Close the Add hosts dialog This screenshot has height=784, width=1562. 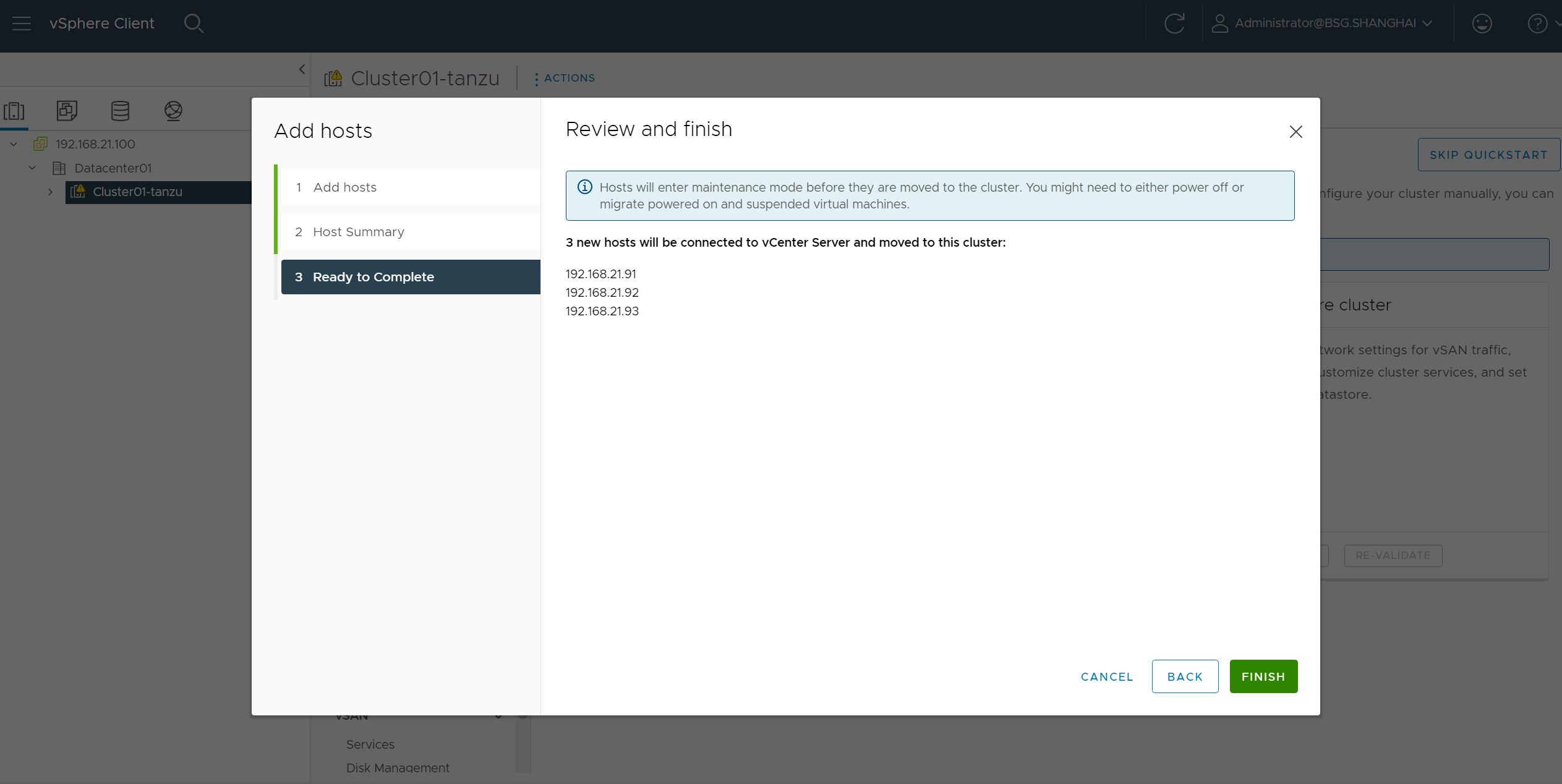[1295, 131]
